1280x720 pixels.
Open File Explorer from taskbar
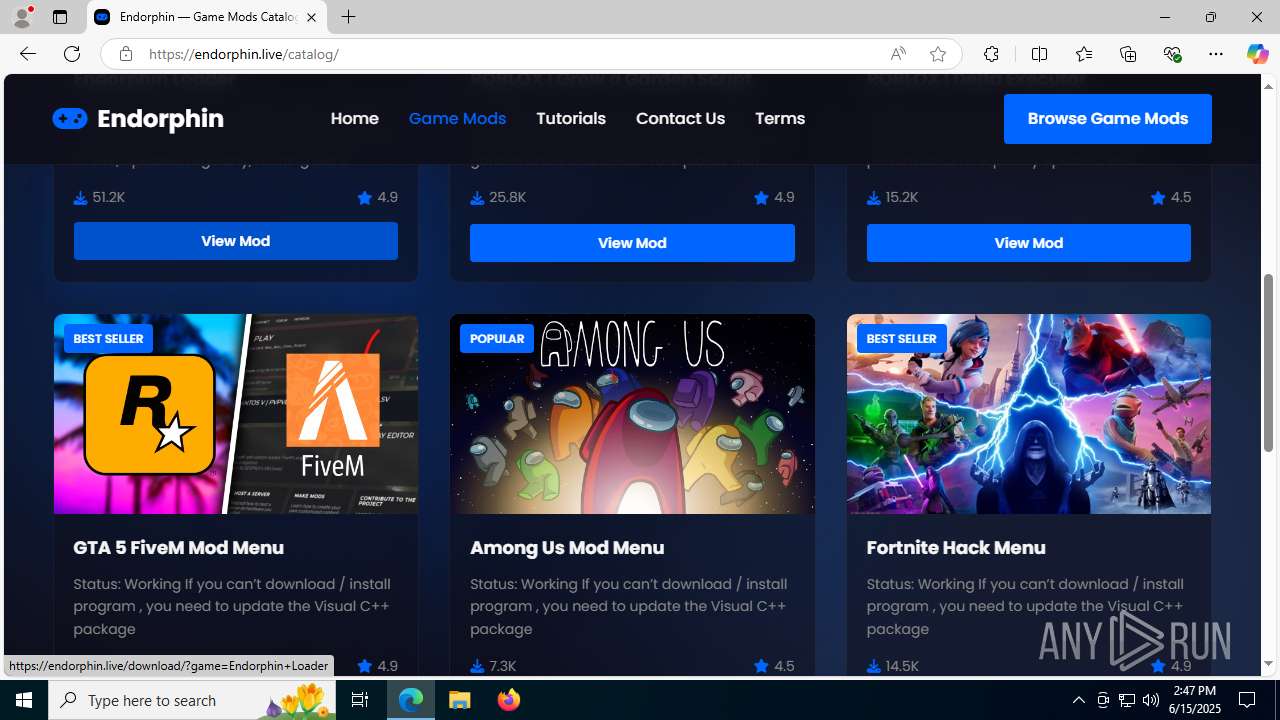click(x=460, y=700)
